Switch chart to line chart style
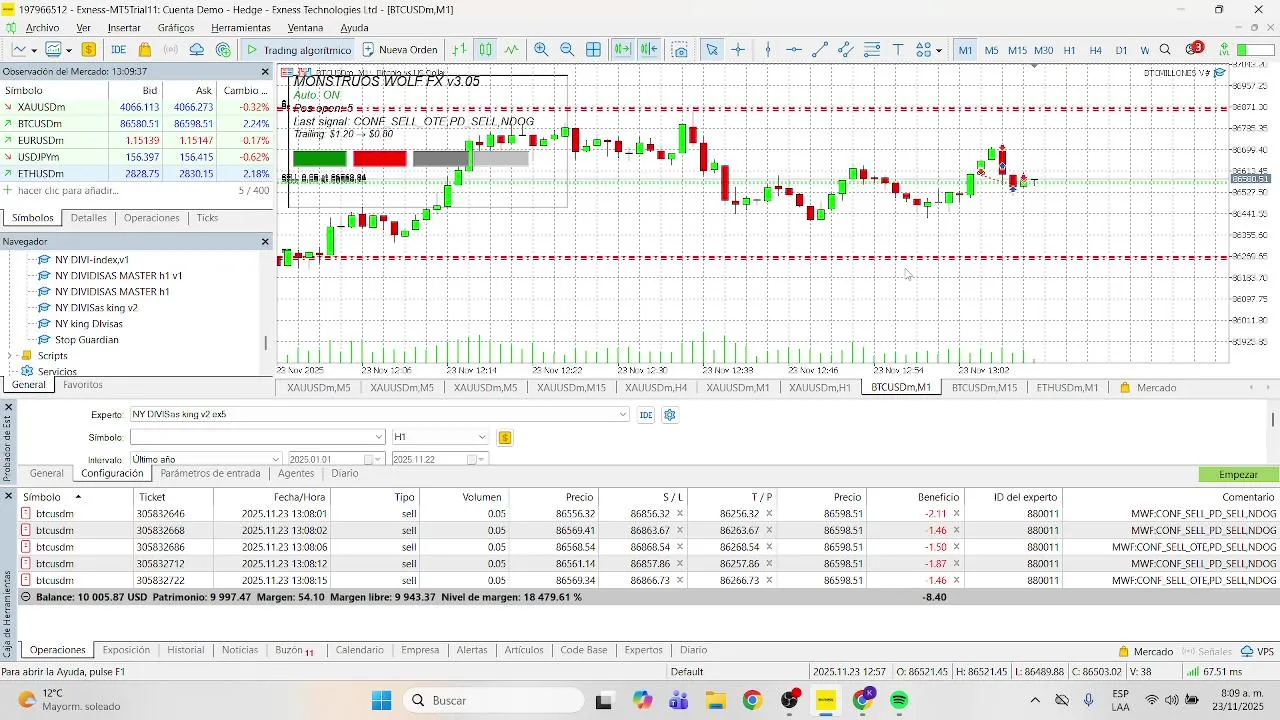Viewport: 1280px width, 720px height. coord(512,49)
